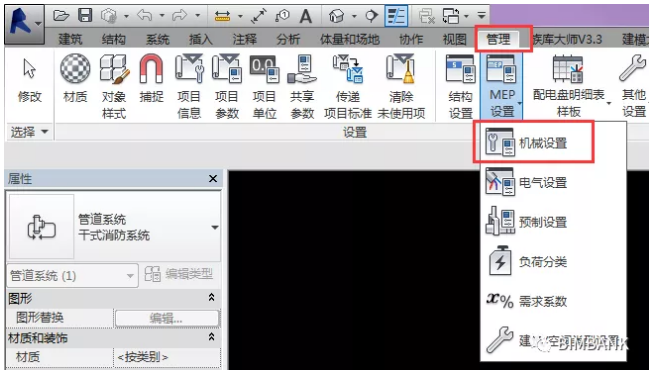Select the Measure ruler tool icon

pyautogui.click(x=222, y=16)
